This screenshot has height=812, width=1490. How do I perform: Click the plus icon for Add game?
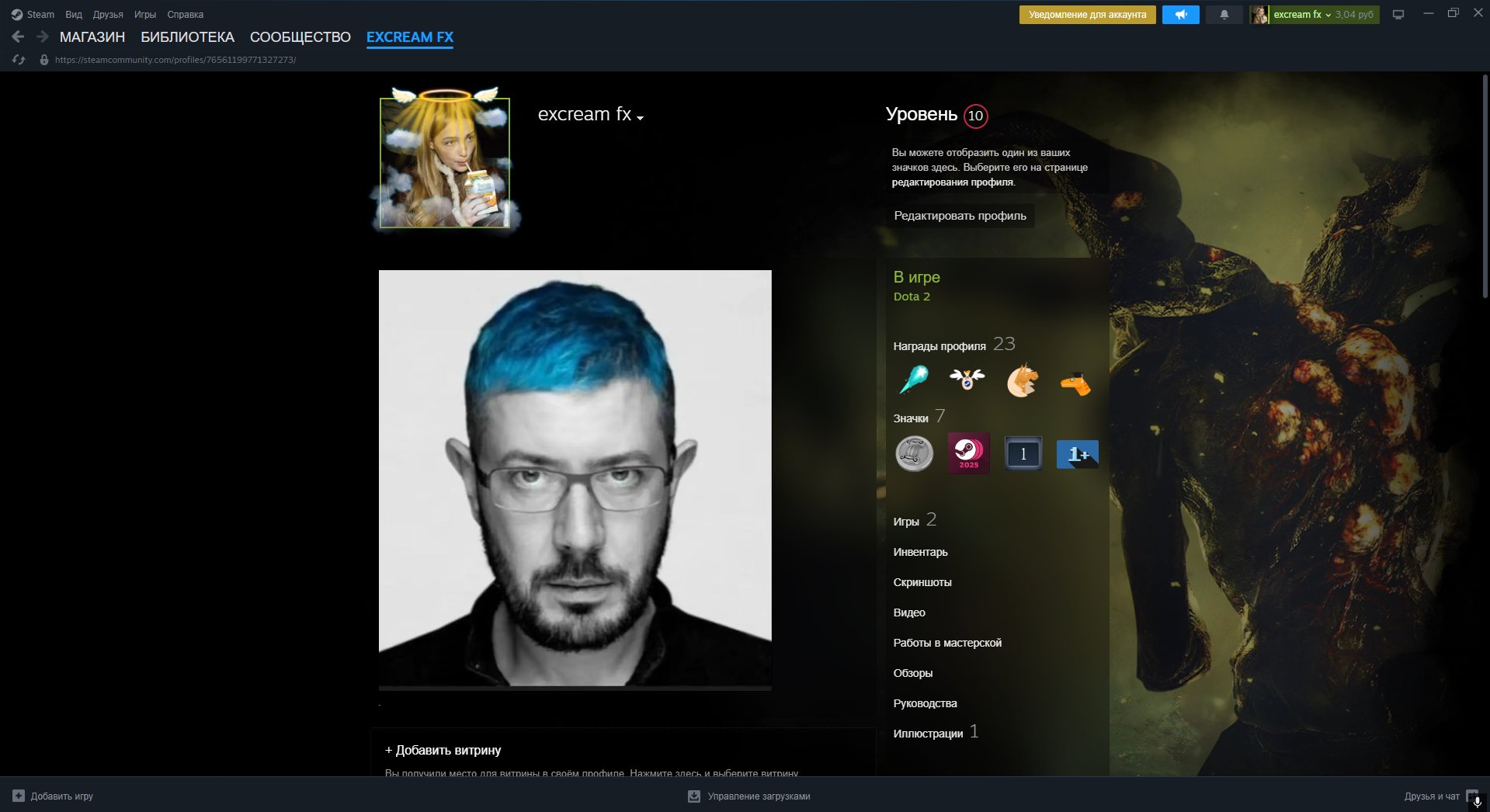[19, 796]
